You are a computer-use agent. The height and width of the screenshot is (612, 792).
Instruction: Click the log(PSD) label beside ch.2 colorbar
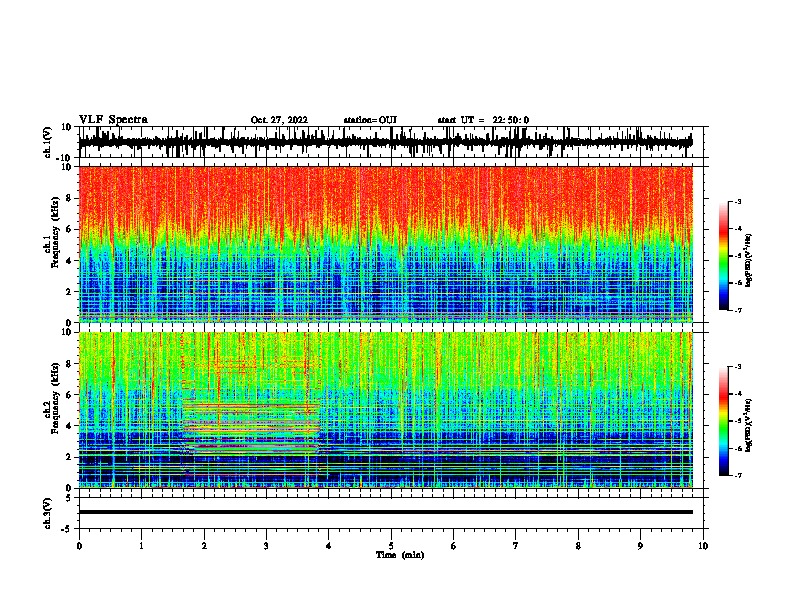tap(748, 426)
